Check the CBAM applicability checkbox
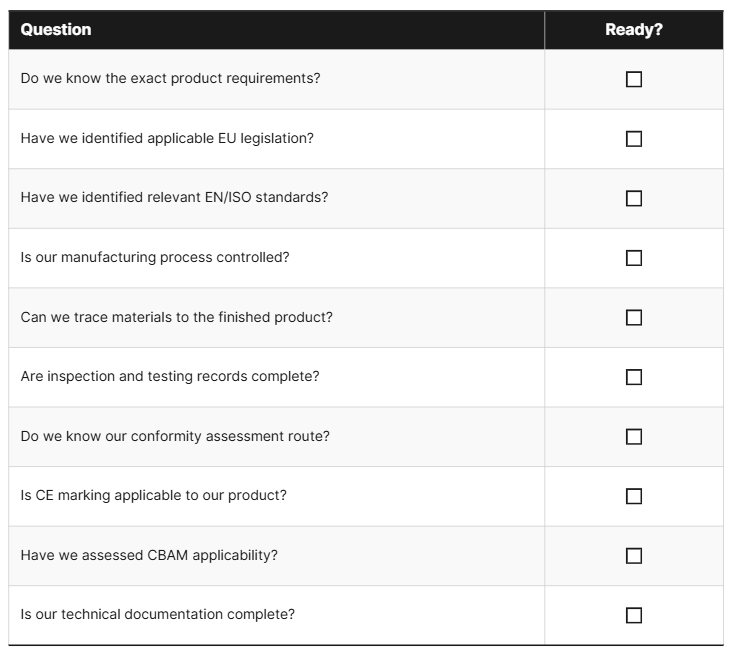 [633, 556]
